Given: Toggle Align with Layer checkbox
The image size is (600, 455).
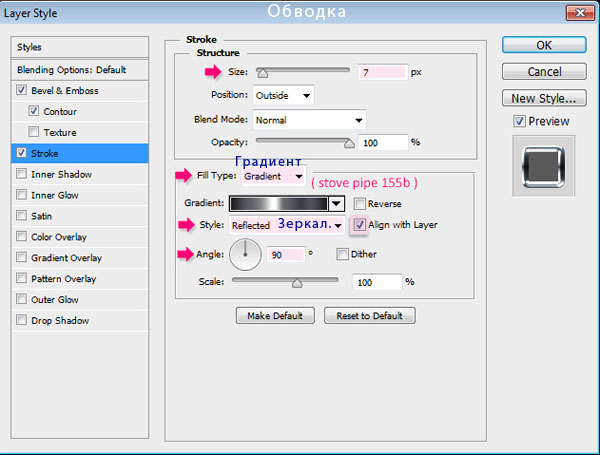Looking at the screenshot, I should point(359,225).
